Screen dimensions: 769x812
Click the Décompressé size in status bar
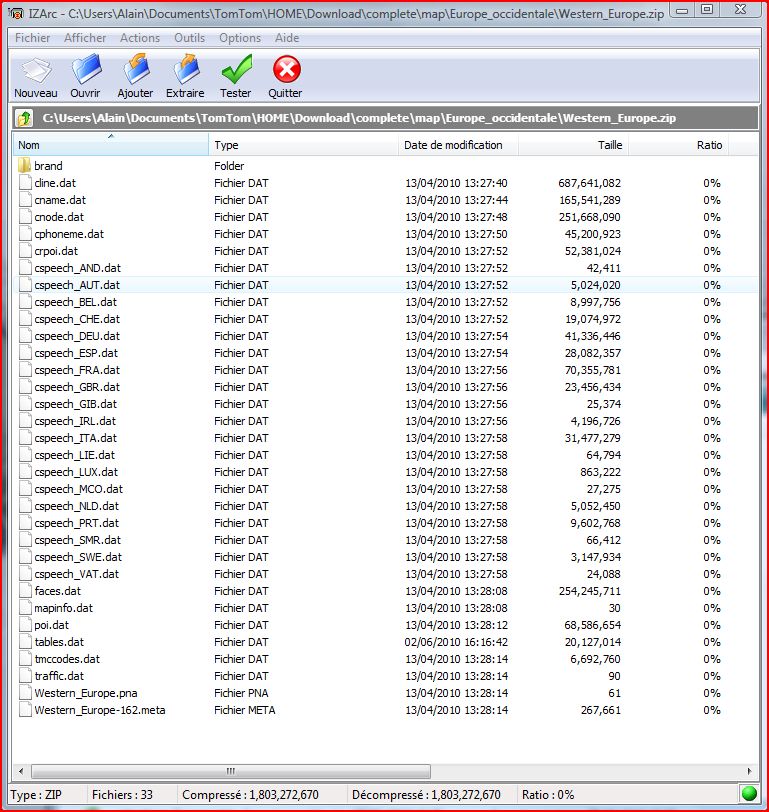(x=426, y=794)
